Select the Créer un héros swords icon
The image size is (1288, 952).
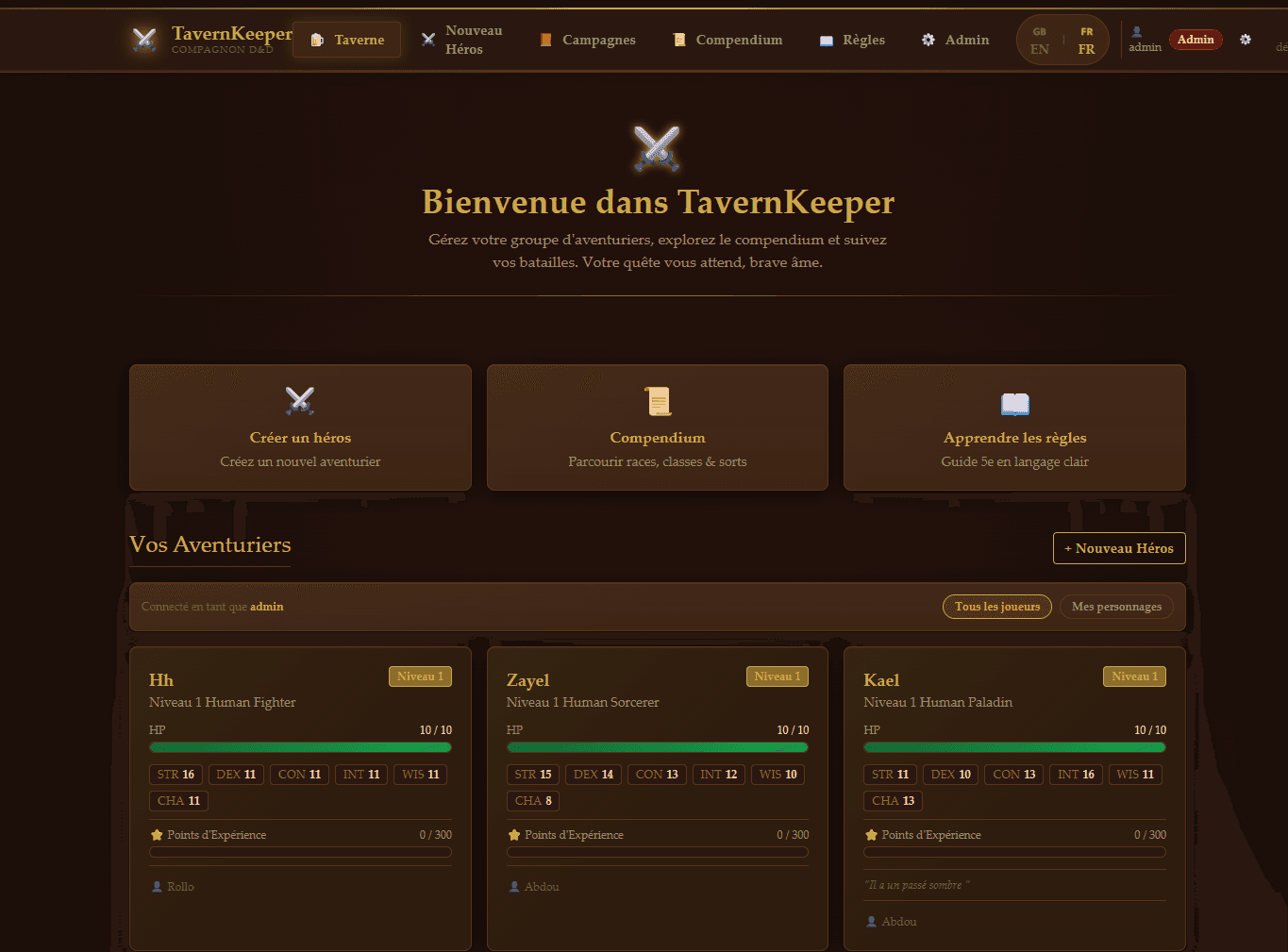[x=300, y=400]
